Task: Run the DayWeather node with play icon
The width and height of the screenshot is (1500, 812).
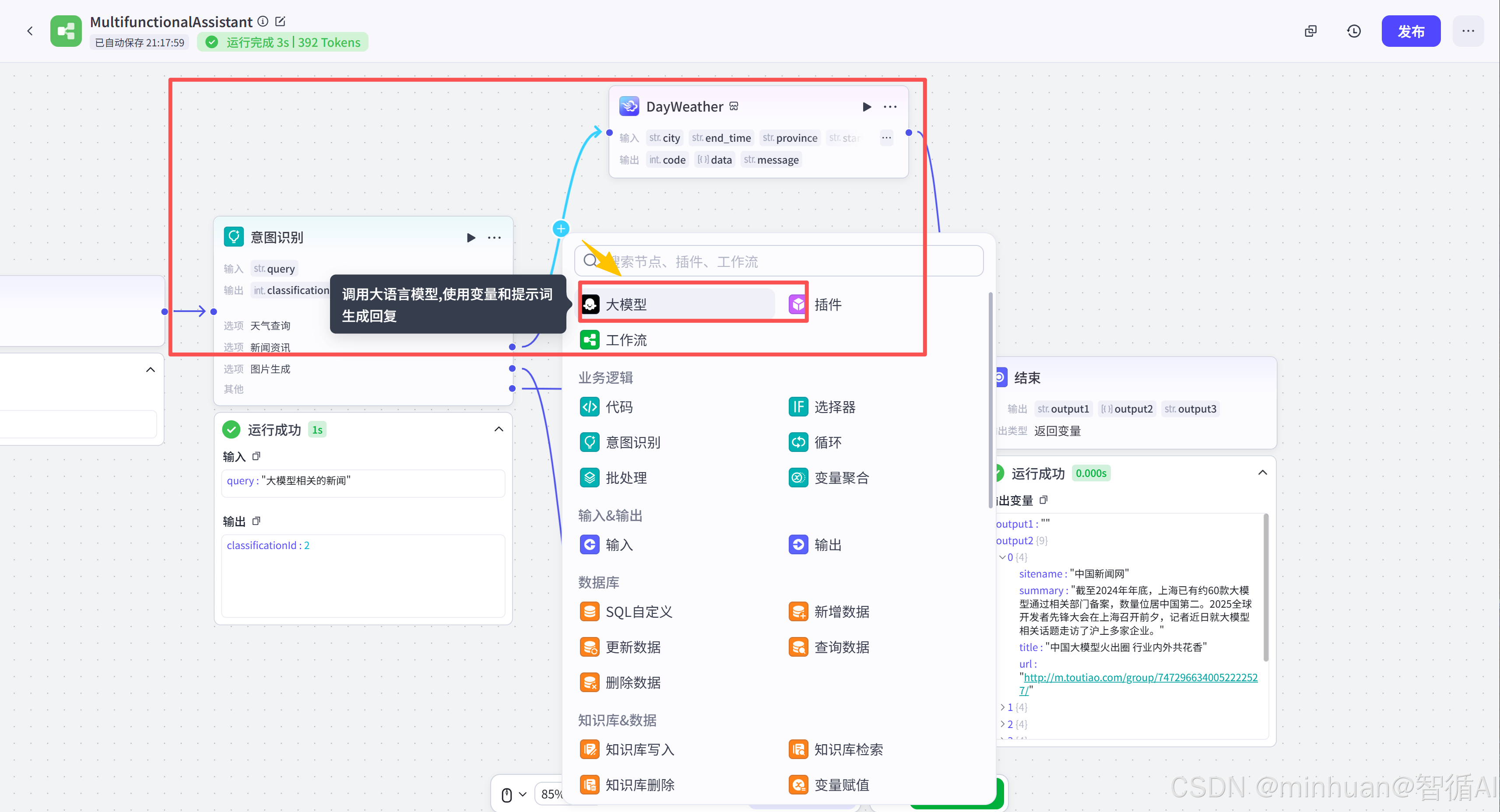Action: [867, 106]
